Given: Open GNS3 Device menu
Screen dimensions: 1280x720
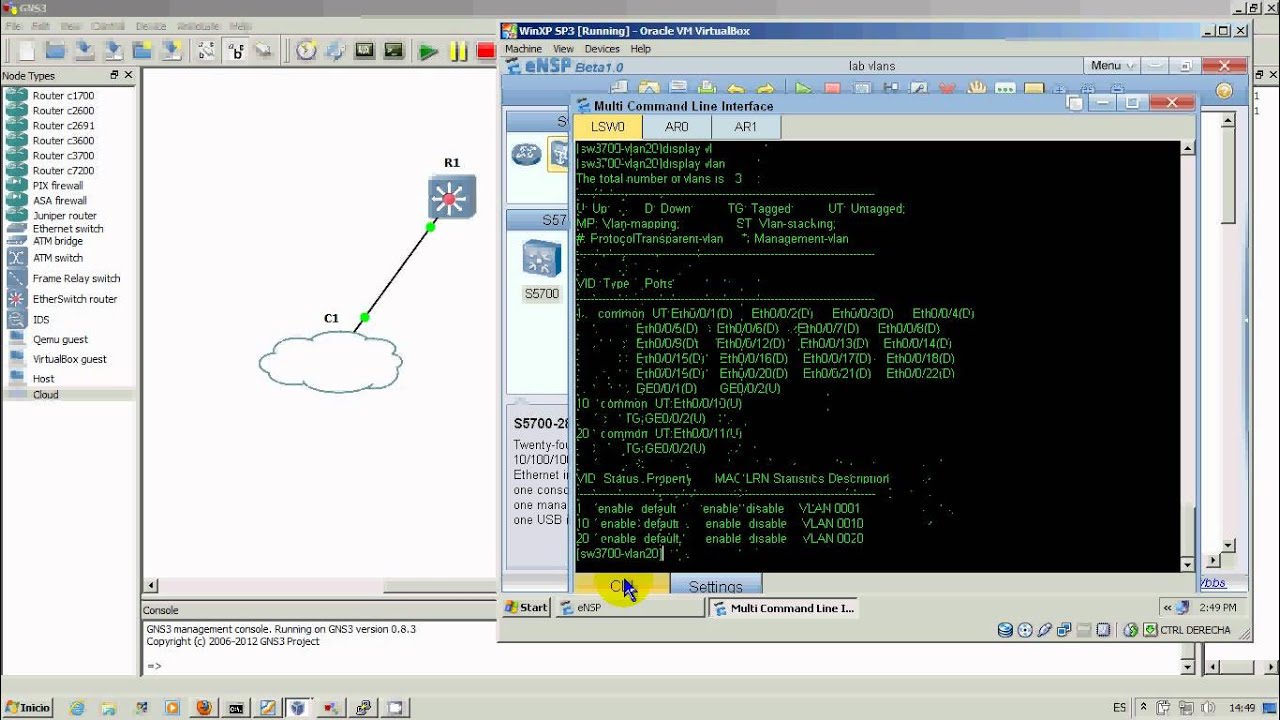Looking at the screenshot, I should (151, 26).
